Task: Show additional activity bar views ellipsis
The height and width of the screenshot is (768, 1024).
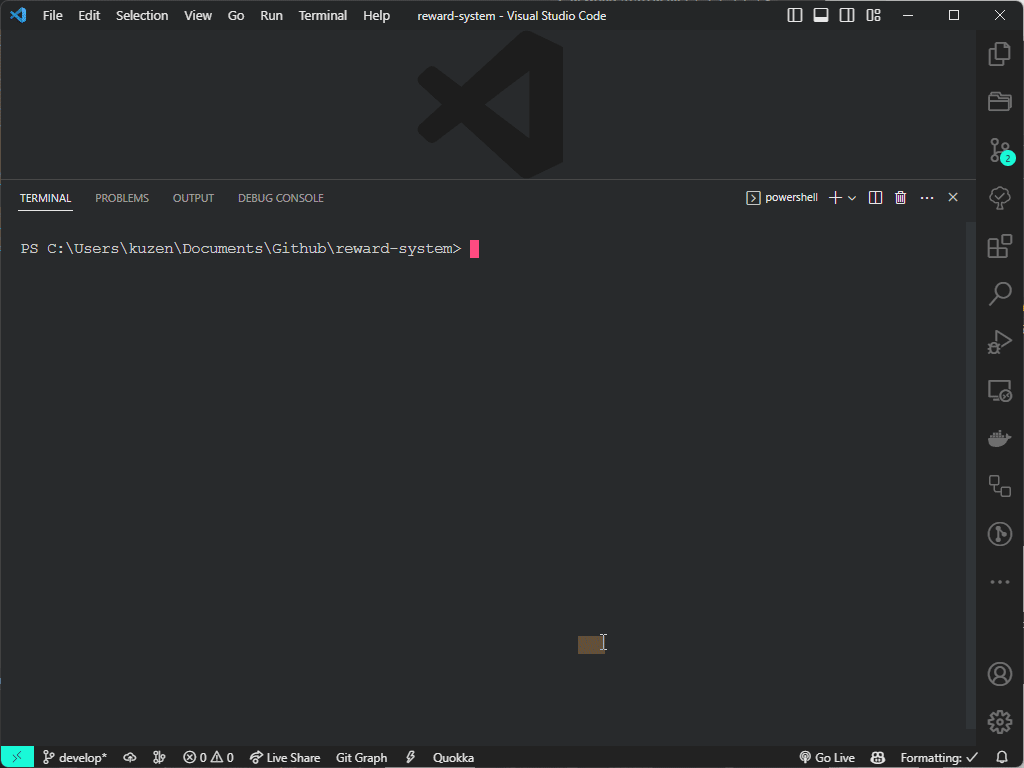Action: 999,582
